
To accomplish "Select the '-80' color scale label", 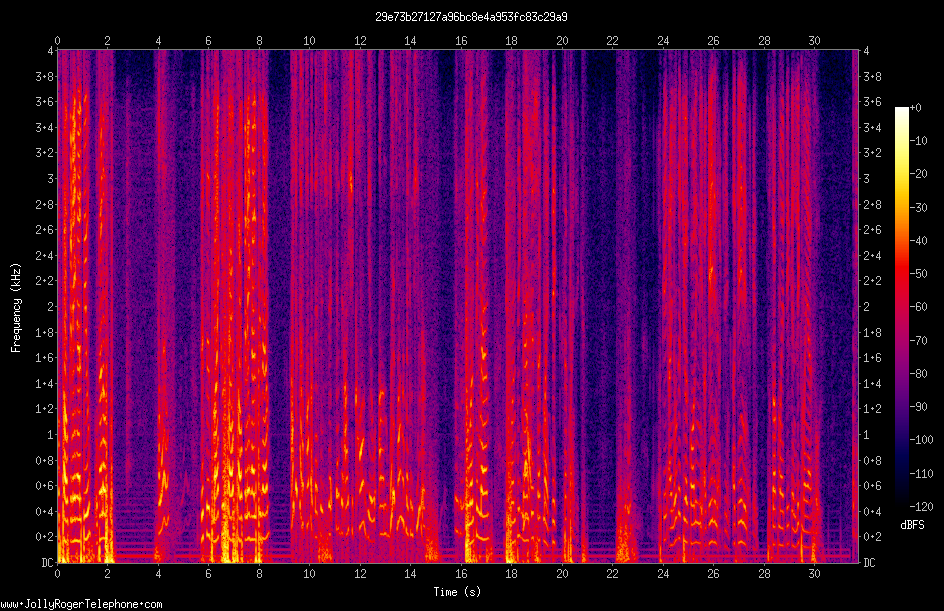I will (x=919, y=374).
